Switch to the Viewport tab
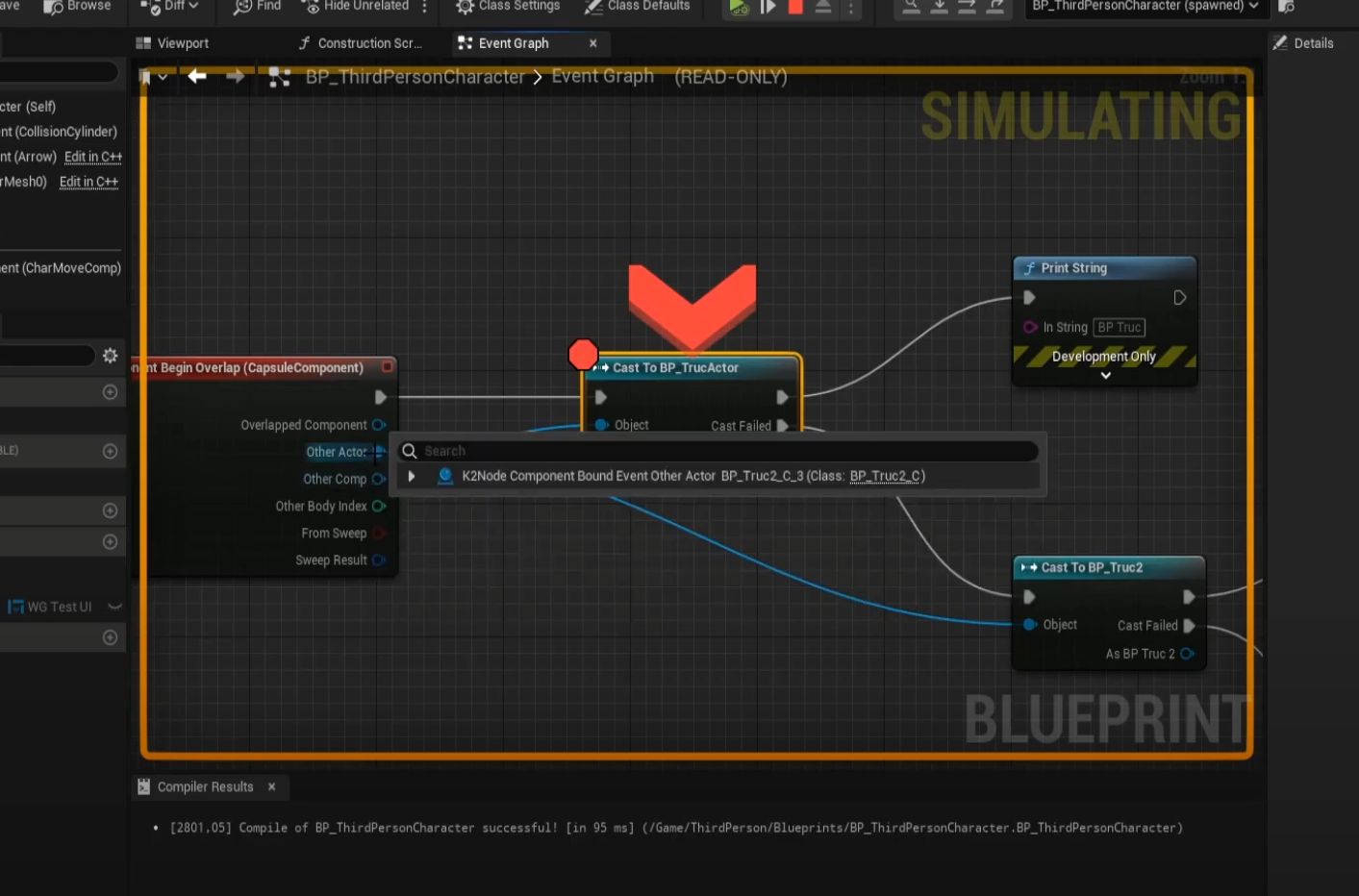Viewport: 1359px width, 896px height. (x=172, y=43)
